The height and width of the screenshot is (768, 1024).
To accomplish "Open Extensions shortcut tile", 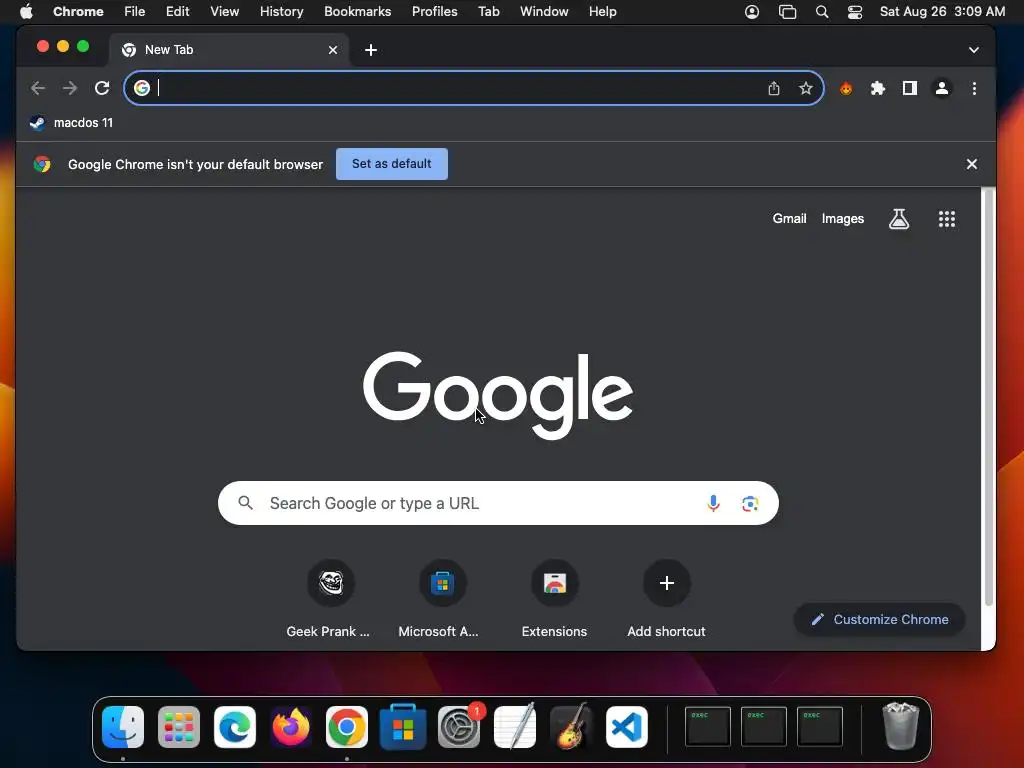I will pos(554,600).
